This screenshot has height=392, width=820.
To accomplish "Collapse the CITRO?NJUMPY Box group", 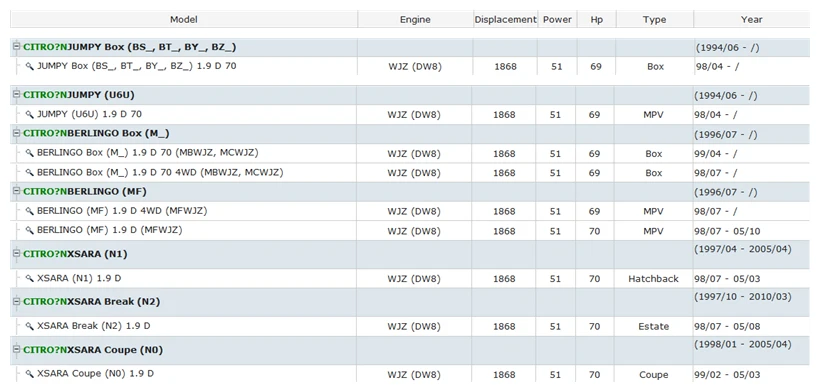I will click(17, 47).
